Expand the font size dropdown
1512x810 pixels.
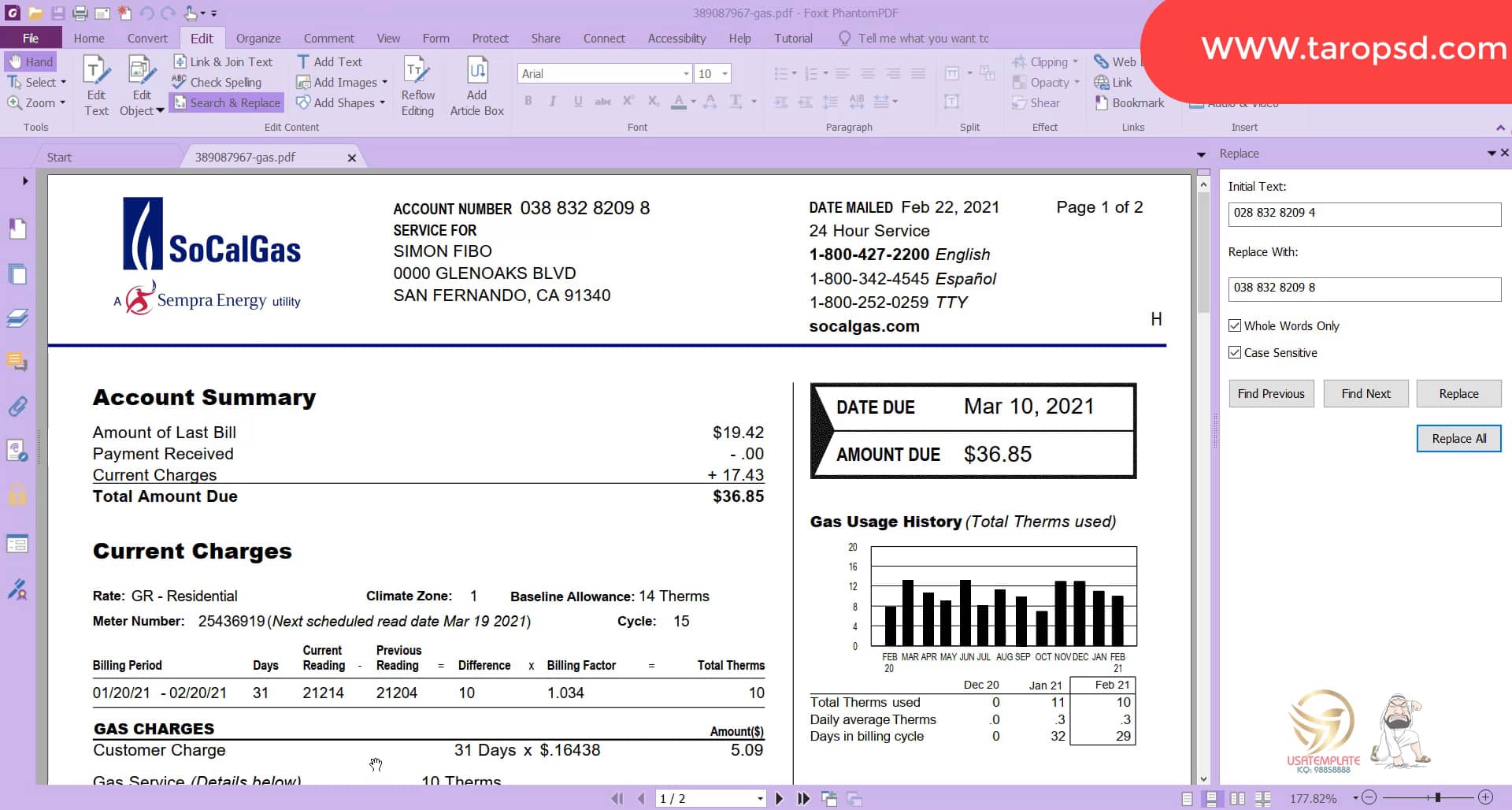tap(724, 73)
